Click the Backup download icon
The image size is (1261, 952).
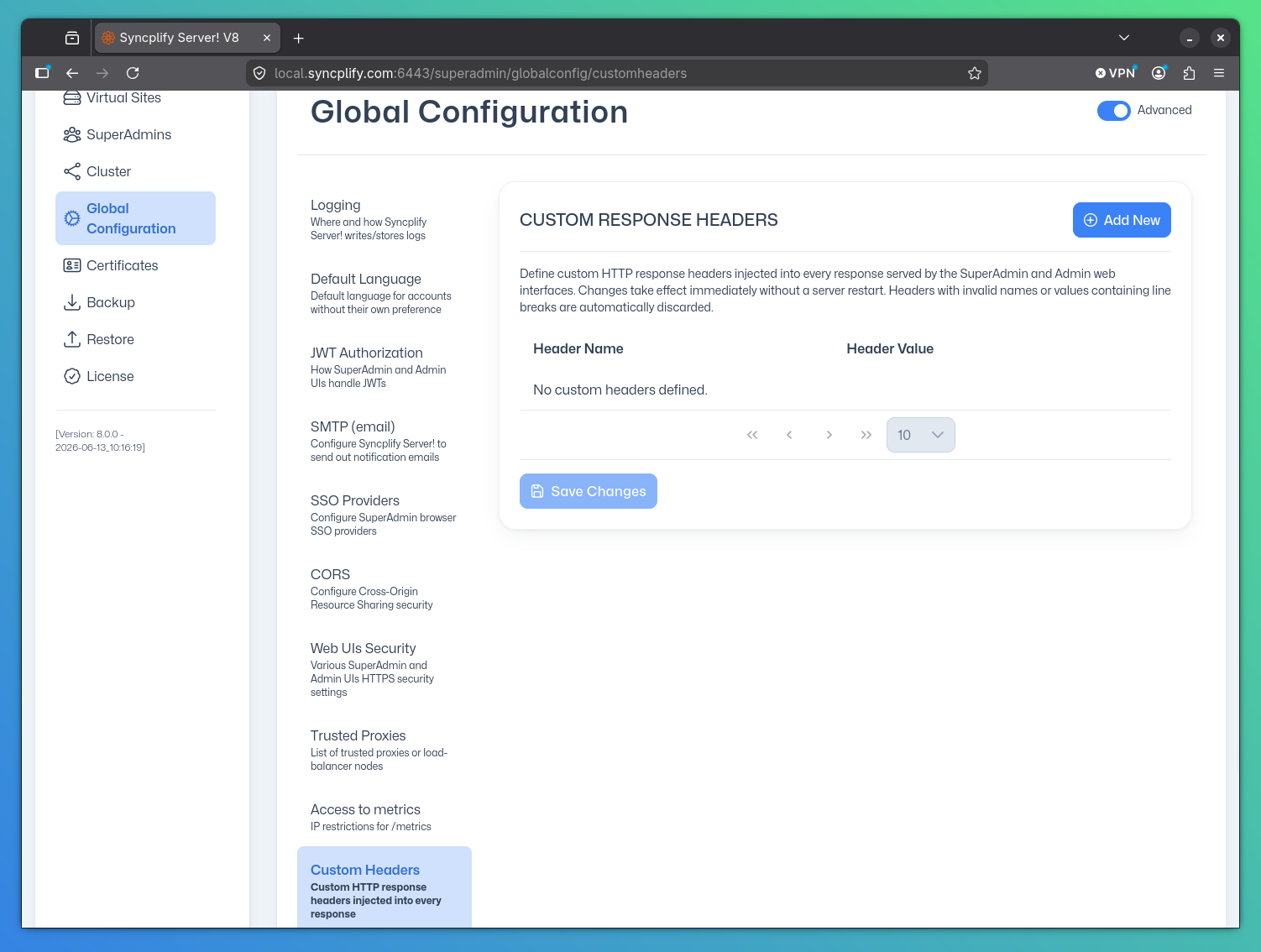coord(72,302)
